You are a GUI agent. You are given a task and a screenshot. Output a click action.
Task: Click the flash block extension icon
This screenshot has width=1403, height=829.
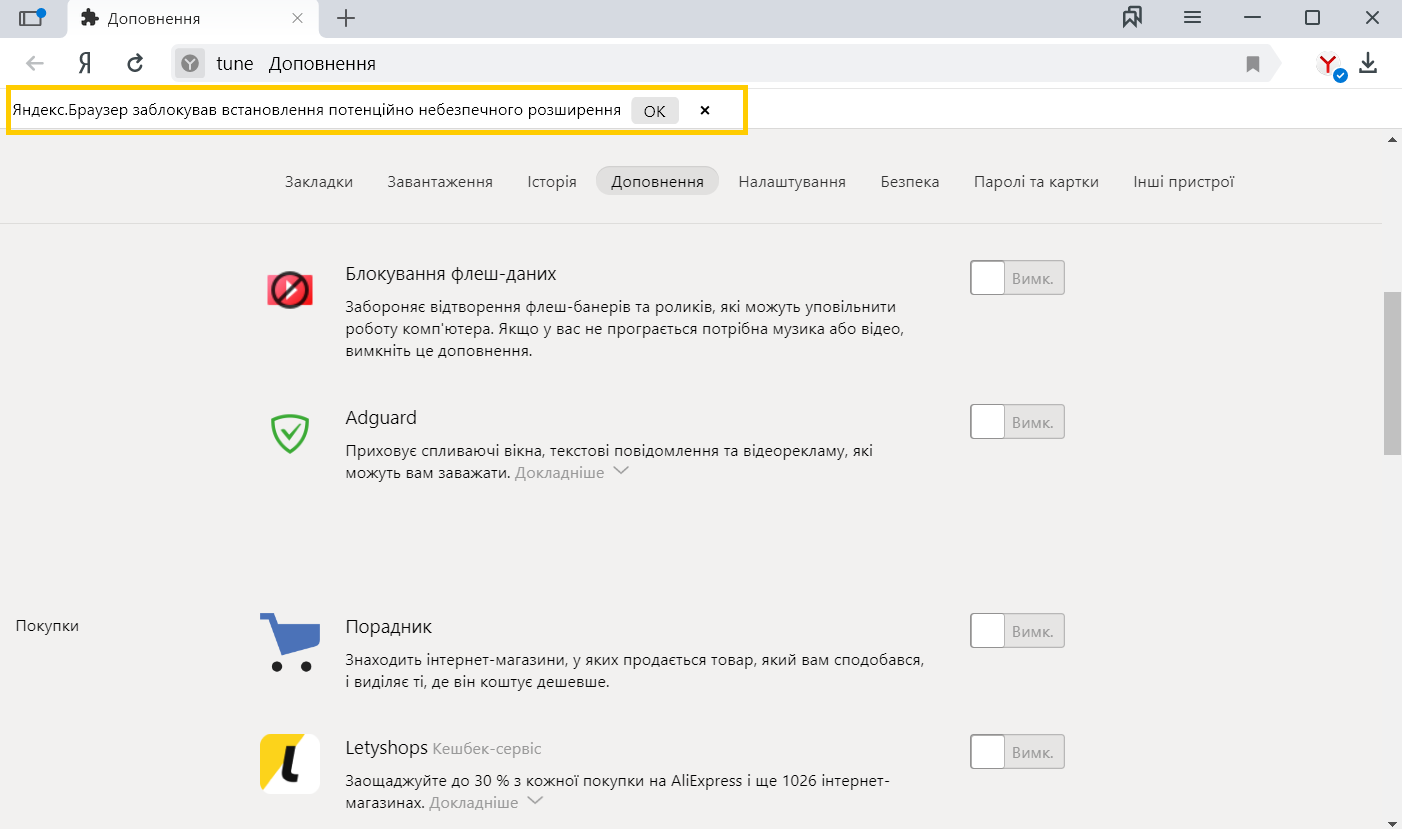(x=290, y=290)
